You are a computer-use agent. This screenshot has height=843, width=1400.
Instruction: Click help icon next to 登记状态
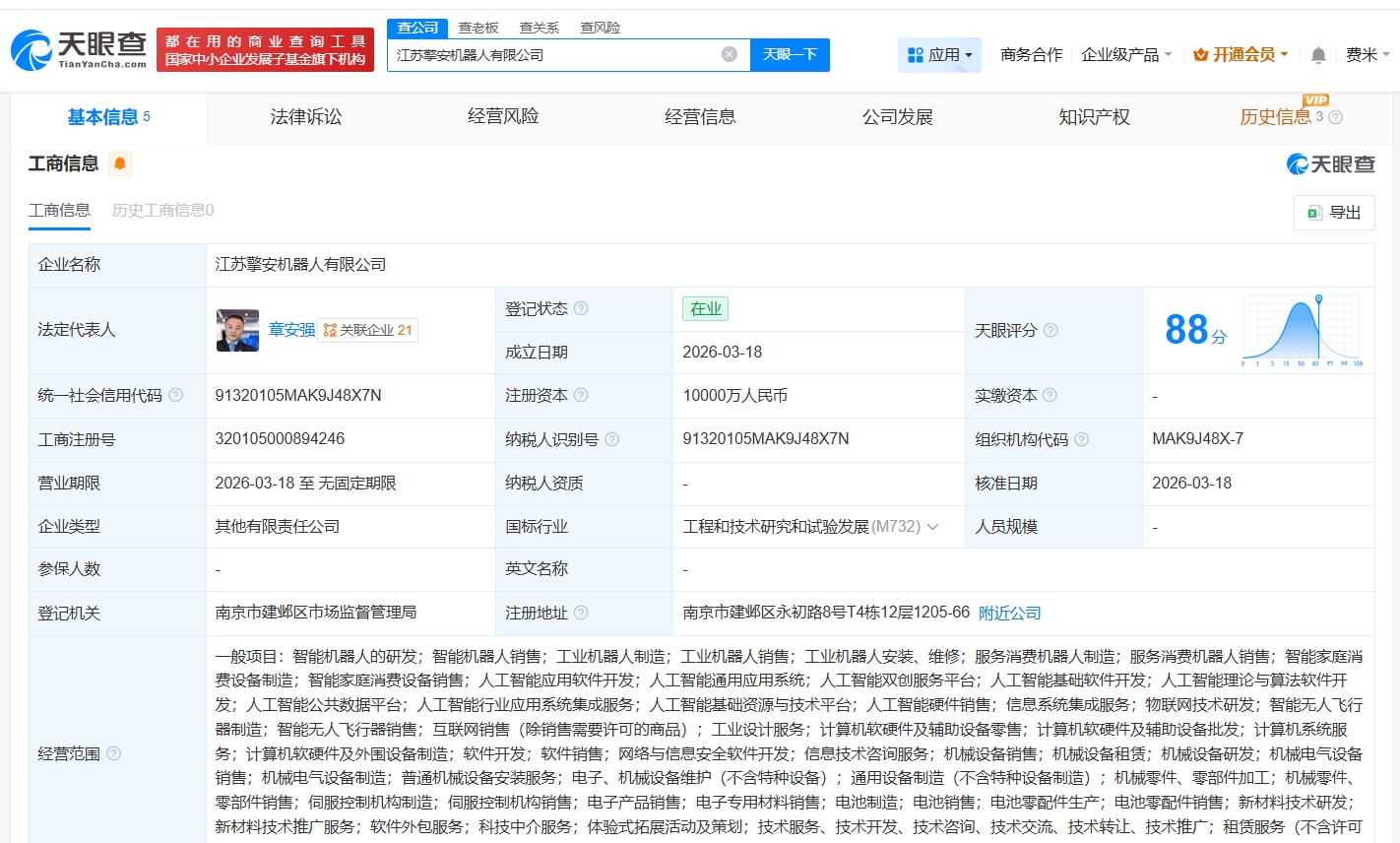581,308
